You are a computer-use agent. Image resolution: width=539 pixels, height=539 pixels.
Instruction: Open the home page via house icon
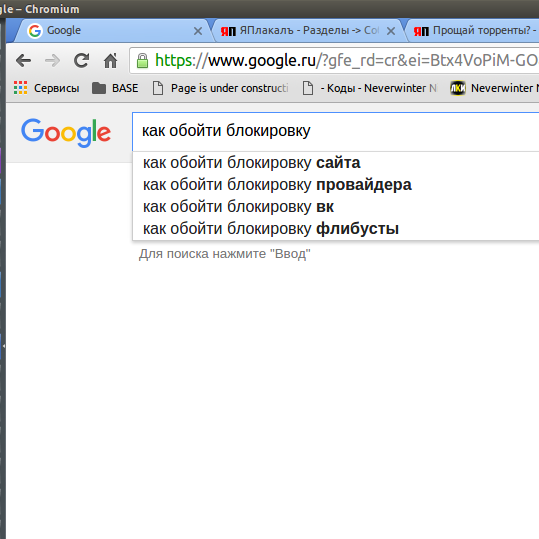coord(110,61)
